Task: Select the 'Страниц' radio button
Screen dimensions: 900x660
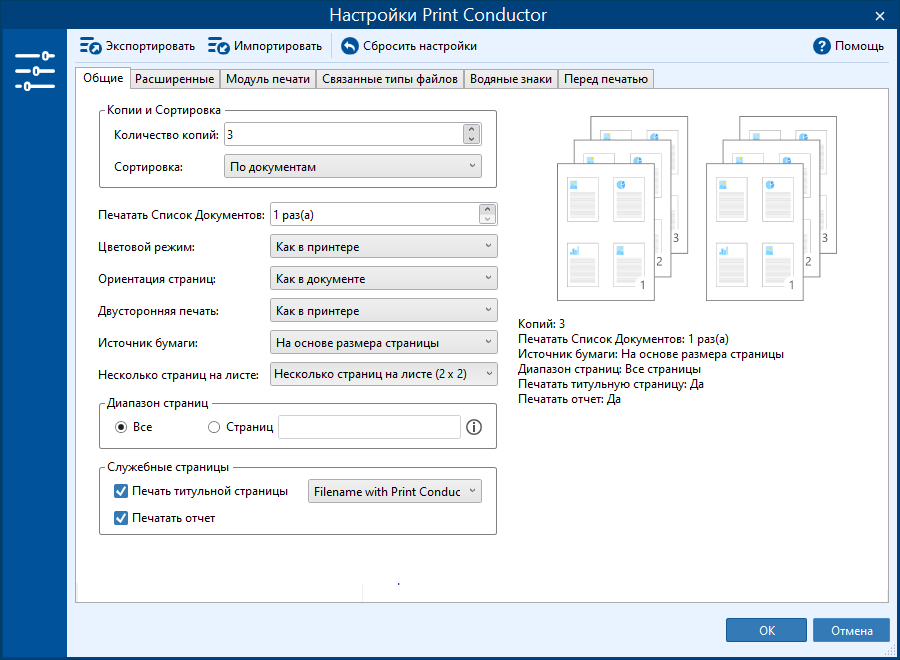Action: pyautogui.click(x=214, y=427)
